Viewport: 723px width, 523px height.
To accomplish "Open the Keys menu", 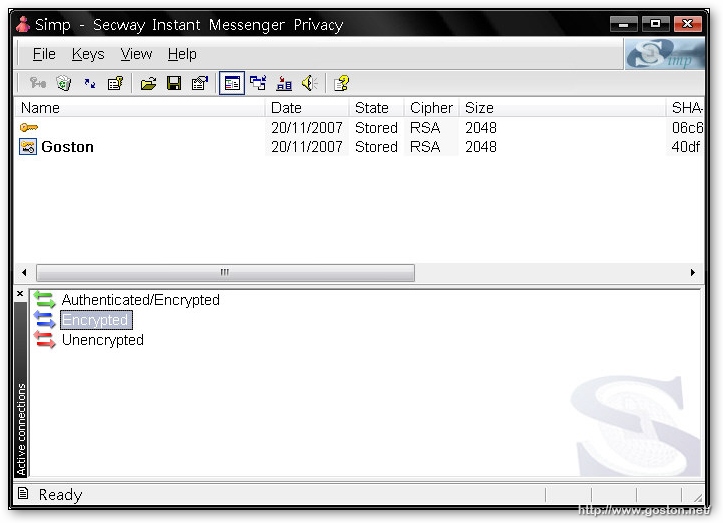I will click(88, 54).
